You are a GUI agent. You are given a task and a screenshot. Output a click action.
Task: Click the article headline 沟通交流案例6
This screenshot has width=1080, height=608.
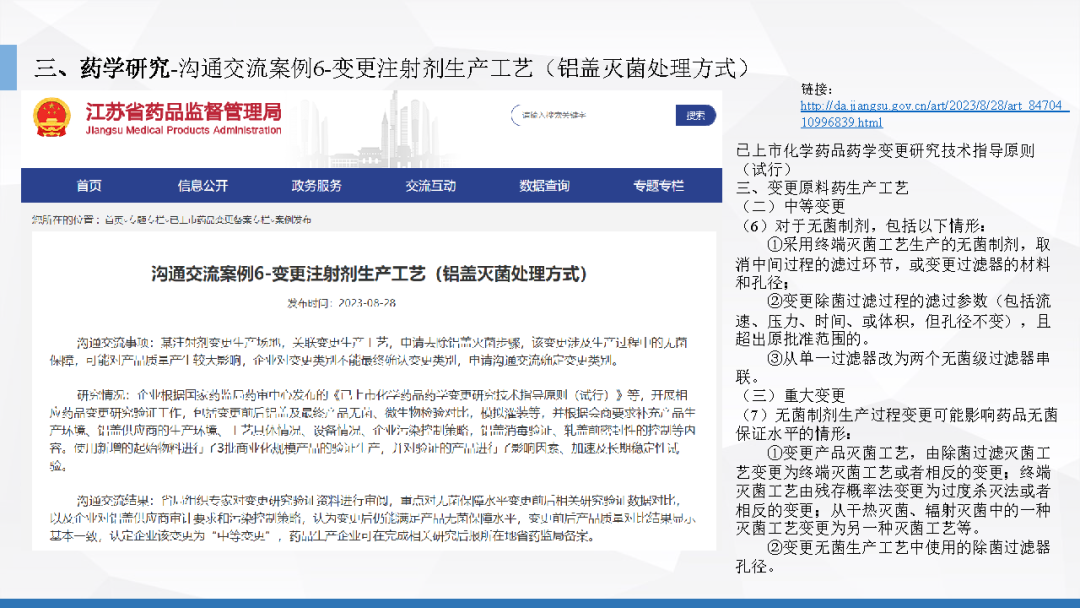pos(368,274)
